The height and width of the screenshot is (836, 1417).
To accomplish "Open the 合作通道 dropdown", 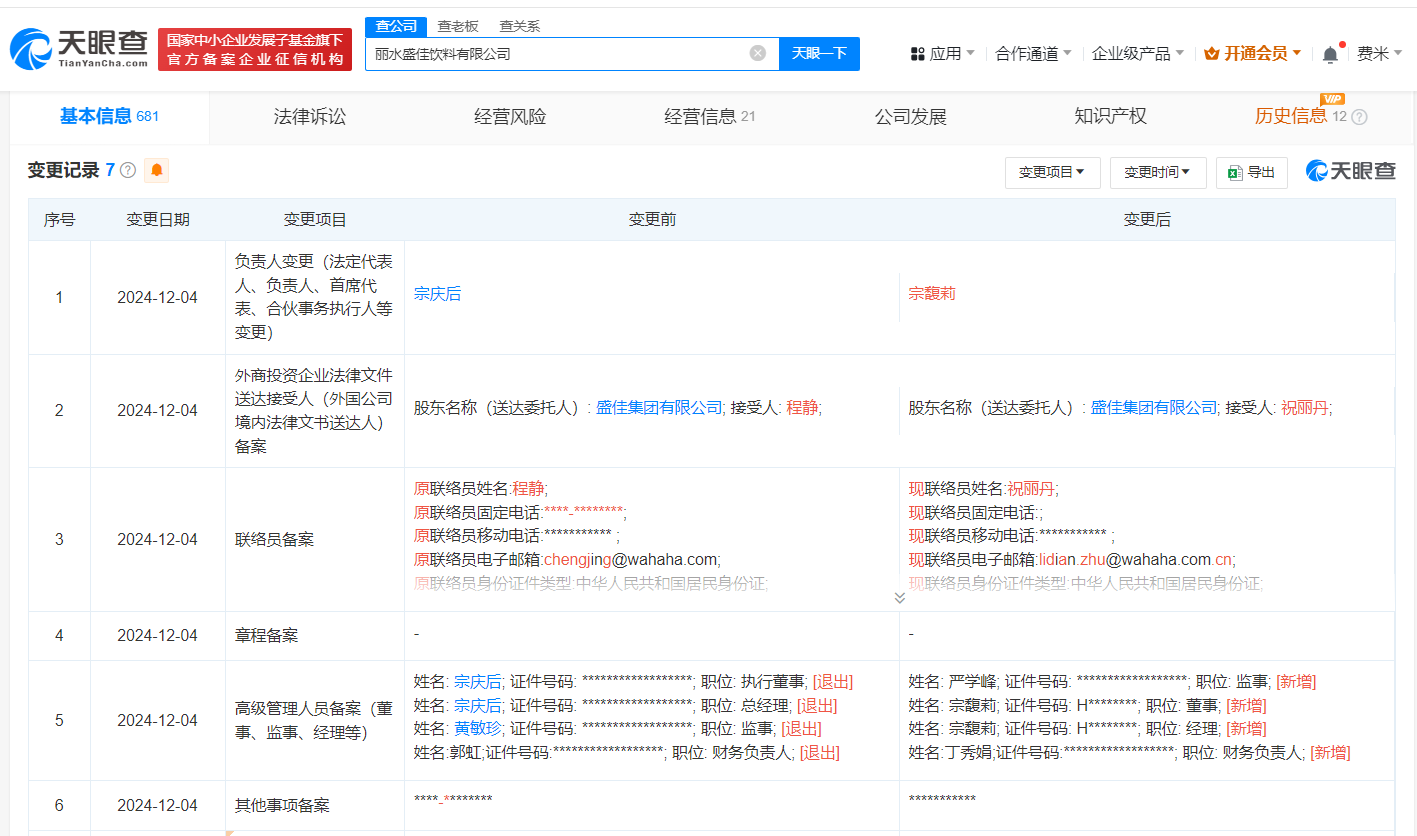I will pos(1033,54).
